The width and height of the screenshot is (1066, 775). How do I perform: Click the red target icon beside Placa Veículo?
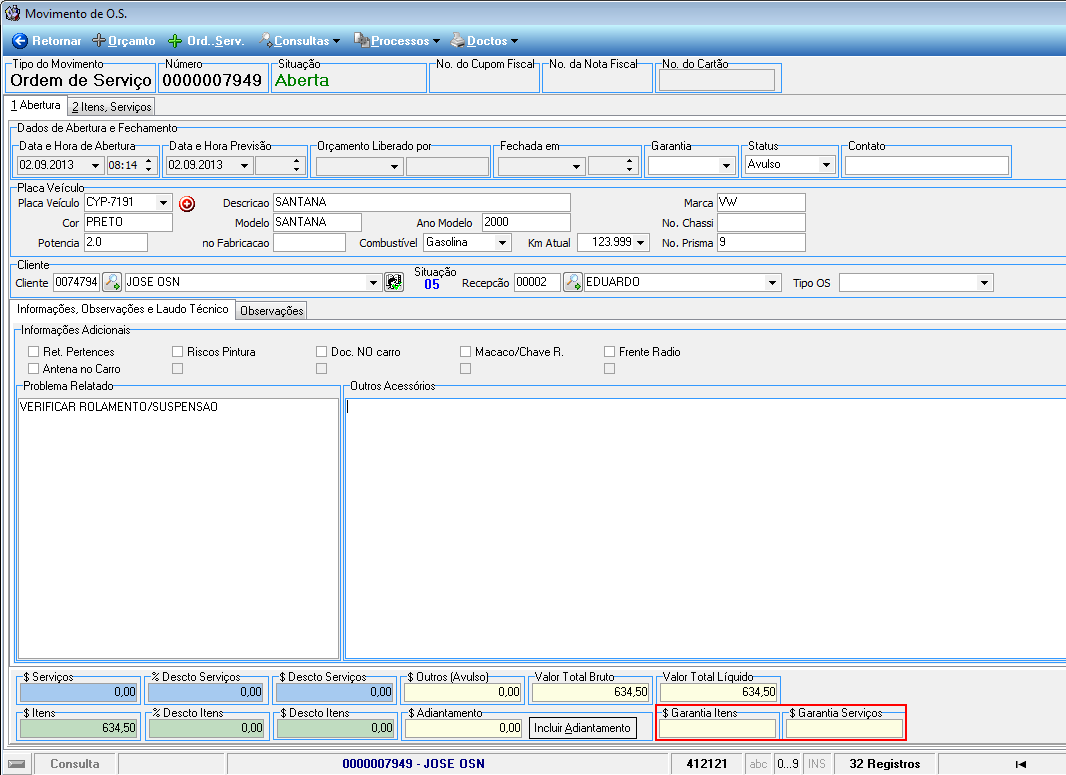pos(187,203)
